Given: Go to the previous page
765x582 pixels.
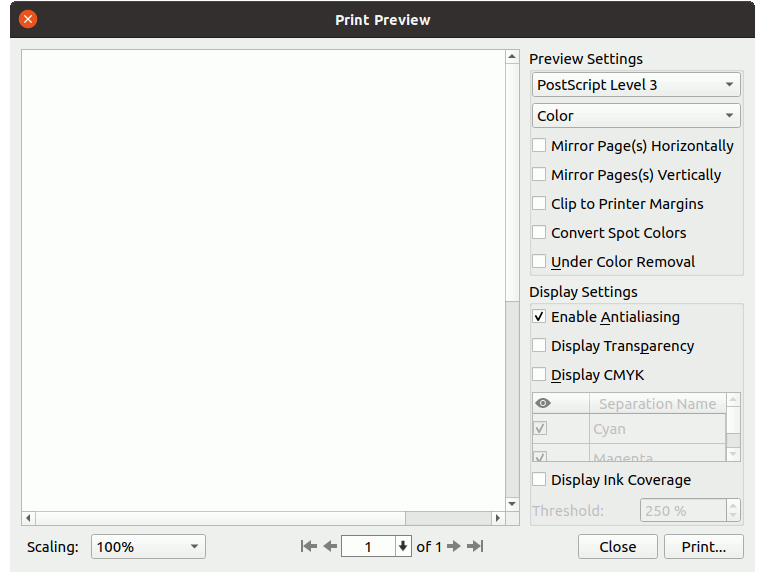Looking at the screenshot, I should tap(330, 546).
